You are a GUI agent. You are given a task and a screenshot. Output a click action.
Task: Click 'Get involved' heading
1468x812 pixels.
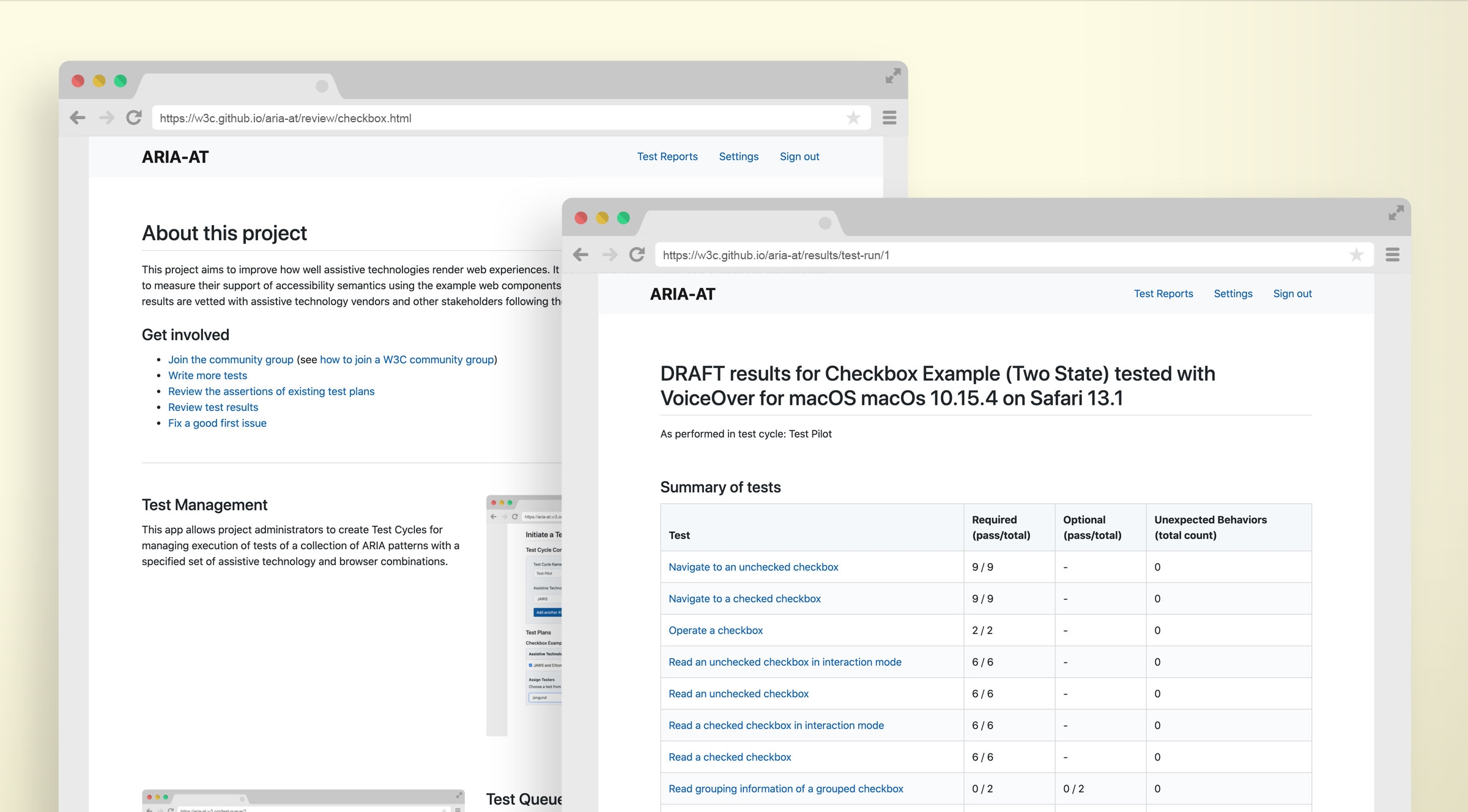pos(185,334)
